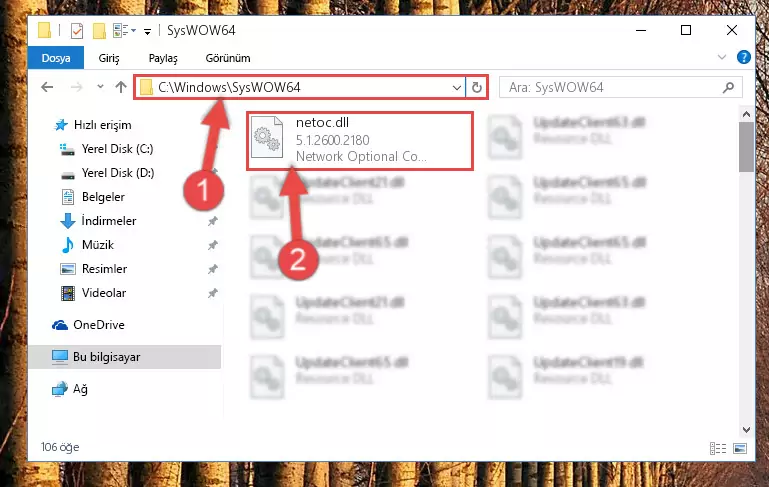The width and height of the screenshot is (769, 487).
Task: Open Help with the blue question icon
Action: pos(743,57)
